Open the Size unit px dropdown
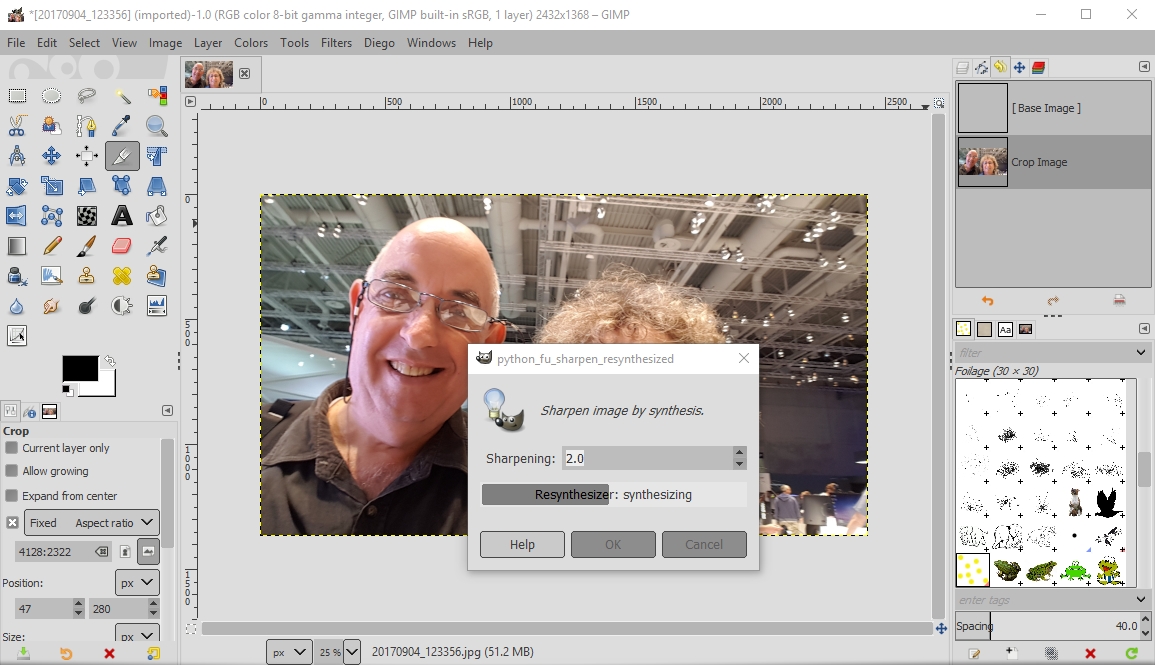 click(137, 636)
